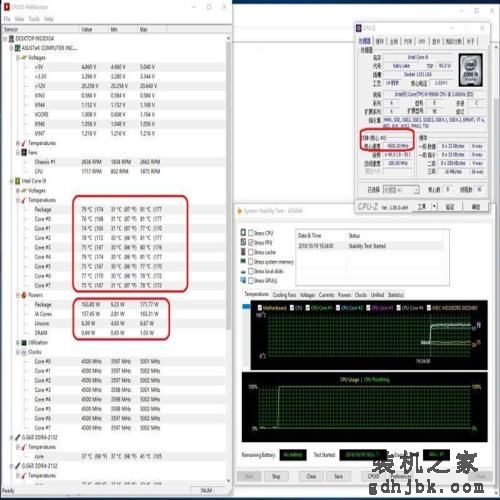Click the CPU-Z window title icon
This screenshot has height=500, width=500.
coord(359,28)
